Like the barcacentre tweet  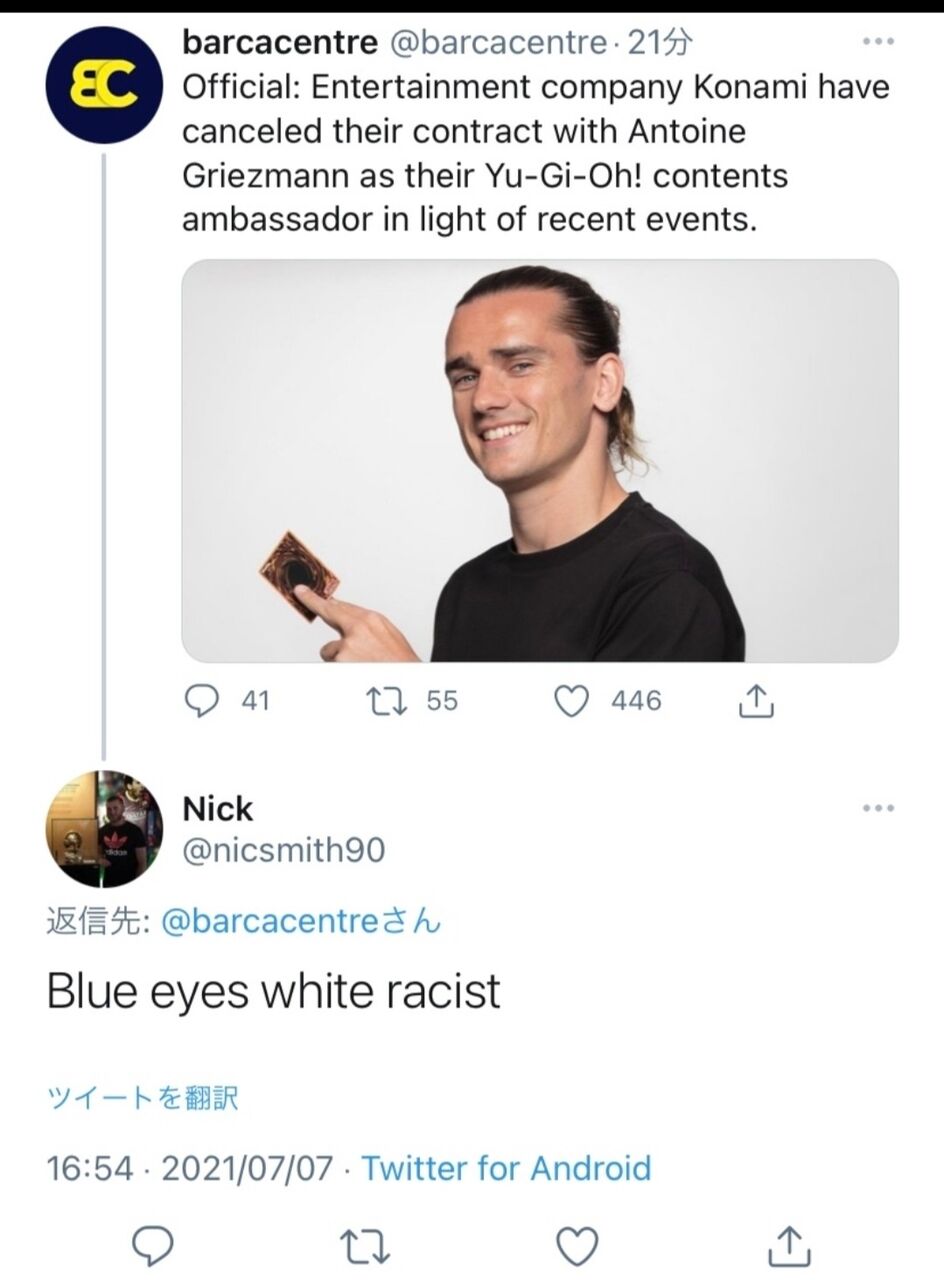[571, 702]
